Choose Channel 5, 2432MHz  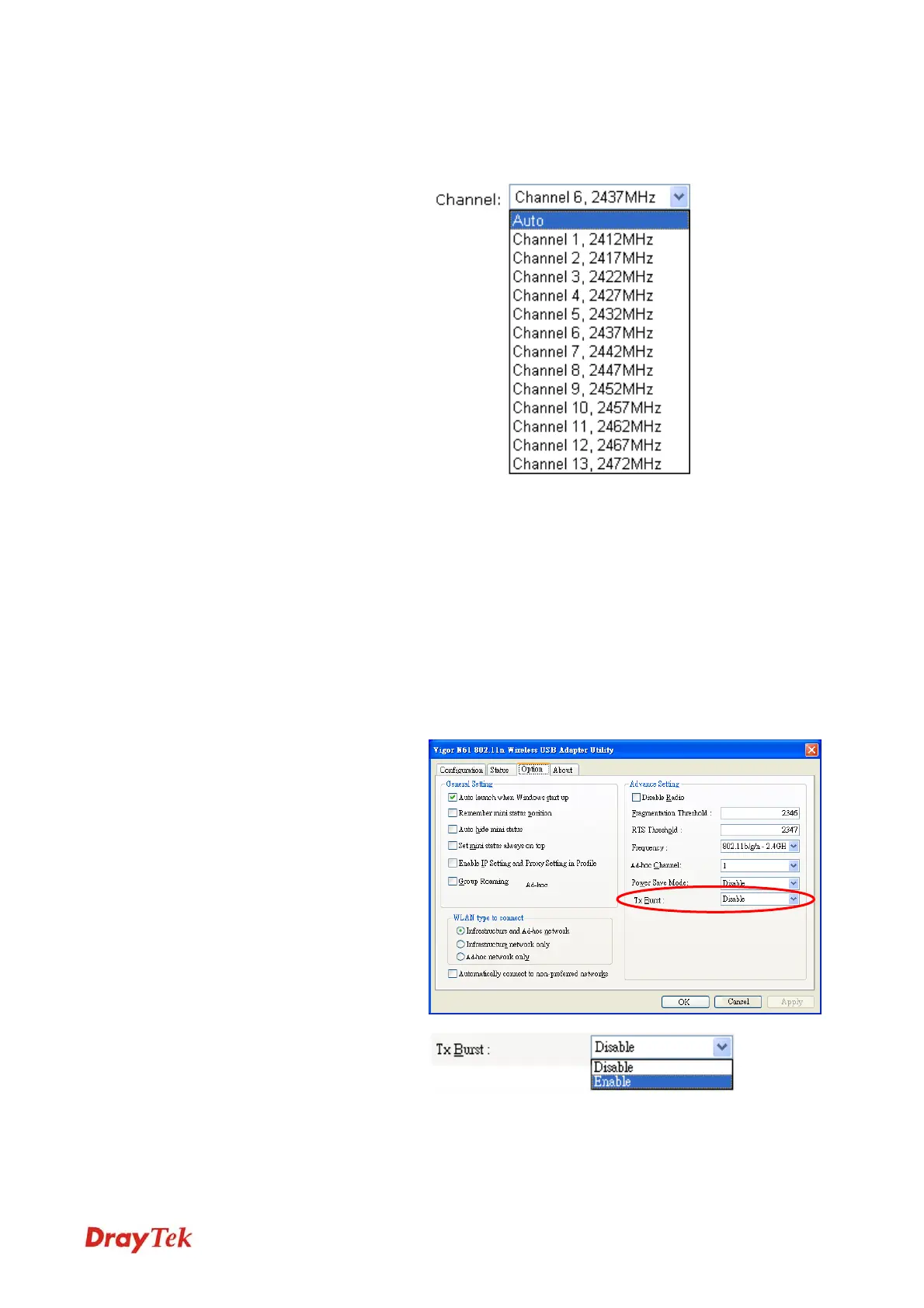[x=599, y=314]
